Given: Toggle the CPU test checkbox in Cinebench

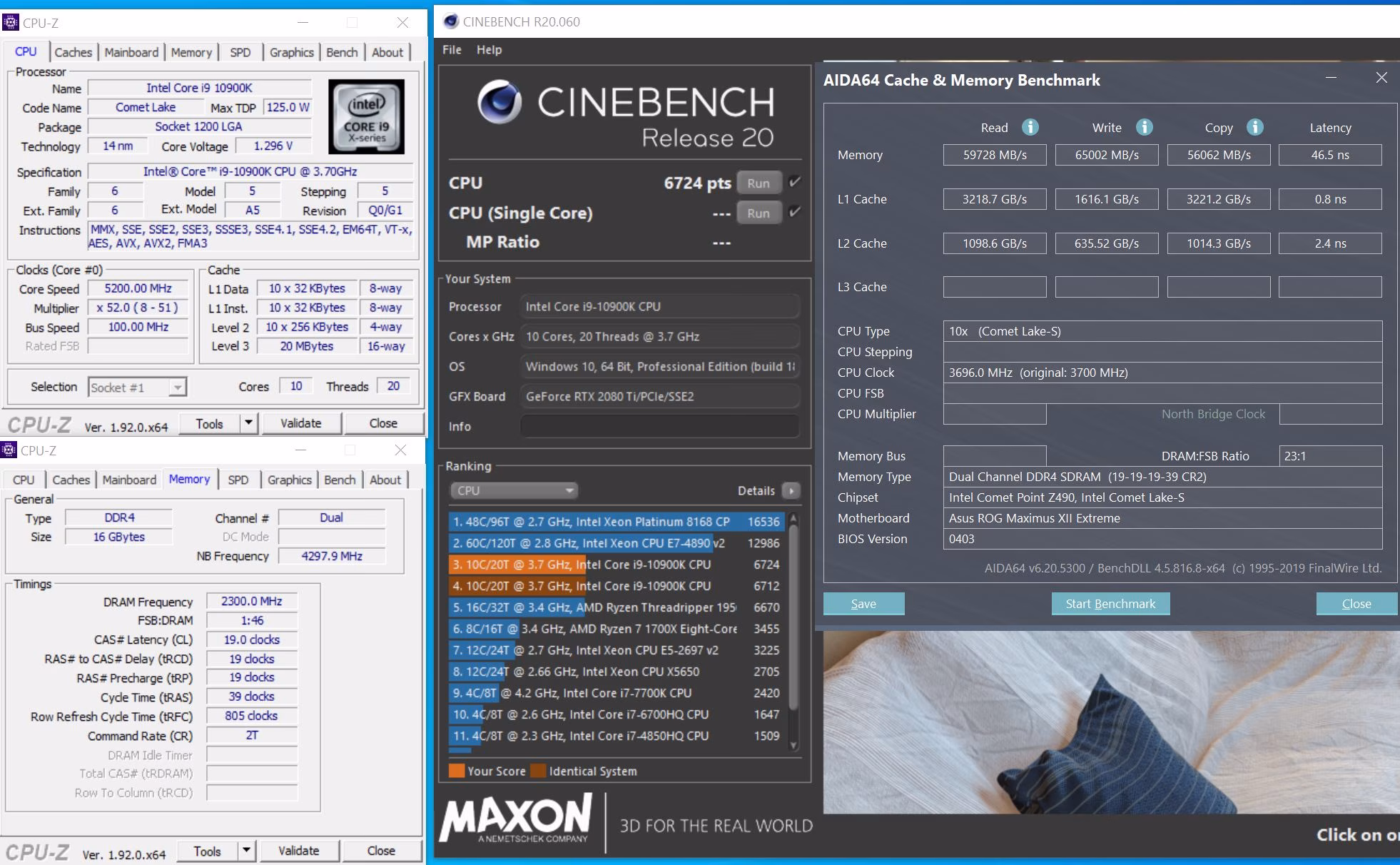Looking at the screenshot, I should click(794, 183).
